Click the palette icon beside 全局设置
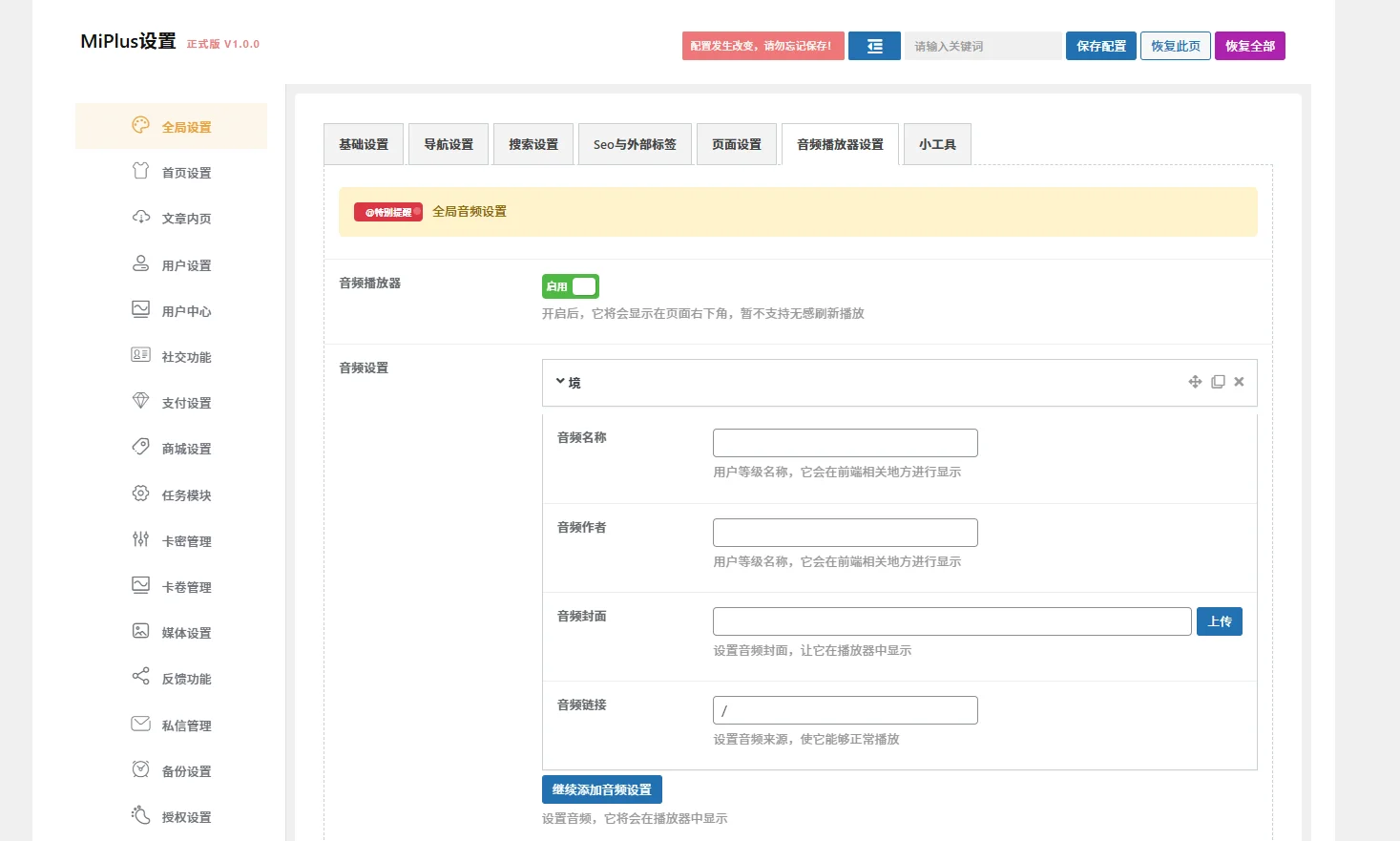The image size is (1400, 841). click(x=140, y=125)
